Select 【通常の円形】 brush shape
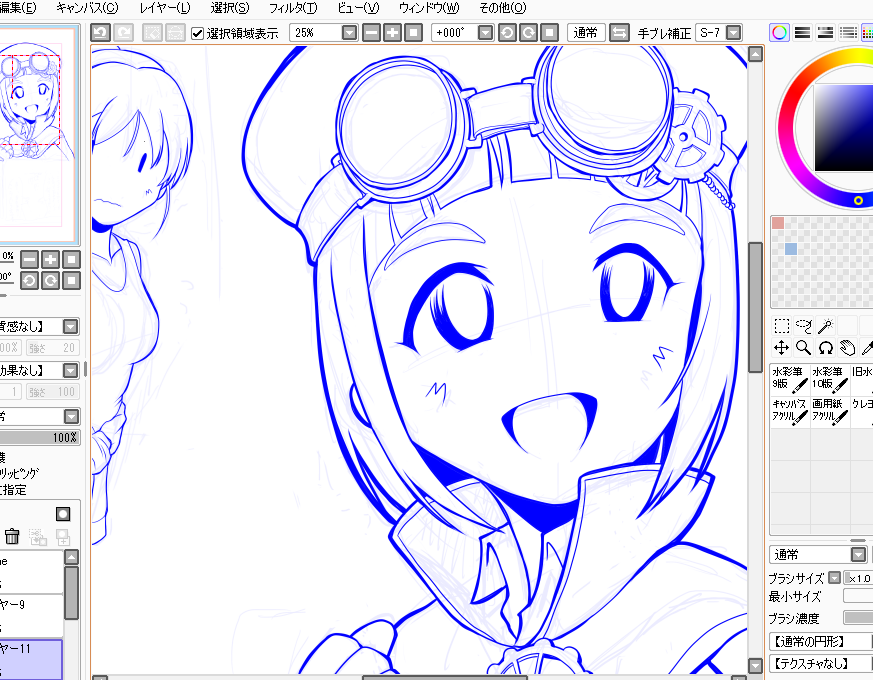Viewport: 873px width, 680px height. [821, 642]
